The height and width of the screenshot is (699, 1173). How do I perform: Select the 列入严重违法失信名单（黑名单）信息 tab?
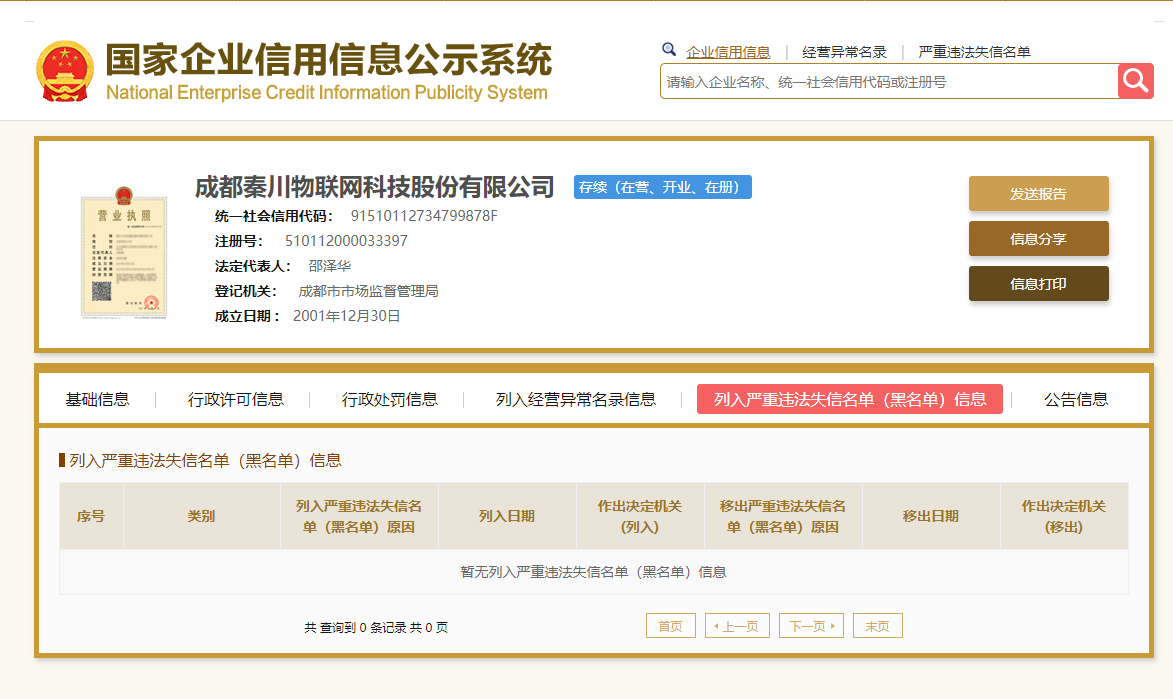(850, 400)
